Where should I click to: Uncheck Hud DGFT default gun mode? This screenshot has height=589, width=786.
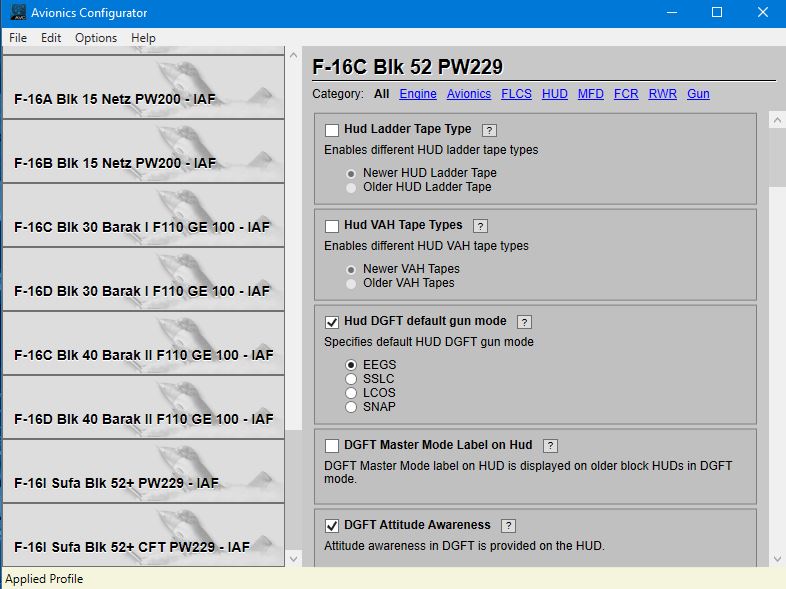click(x=331, y=322)
